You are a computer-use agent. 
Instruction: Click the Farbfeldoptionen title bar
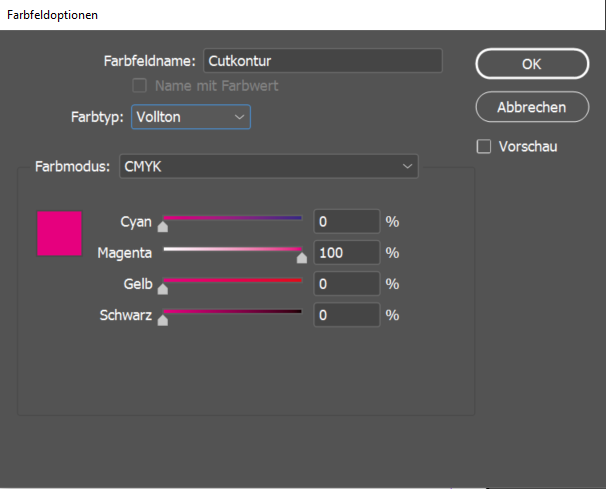300,15
